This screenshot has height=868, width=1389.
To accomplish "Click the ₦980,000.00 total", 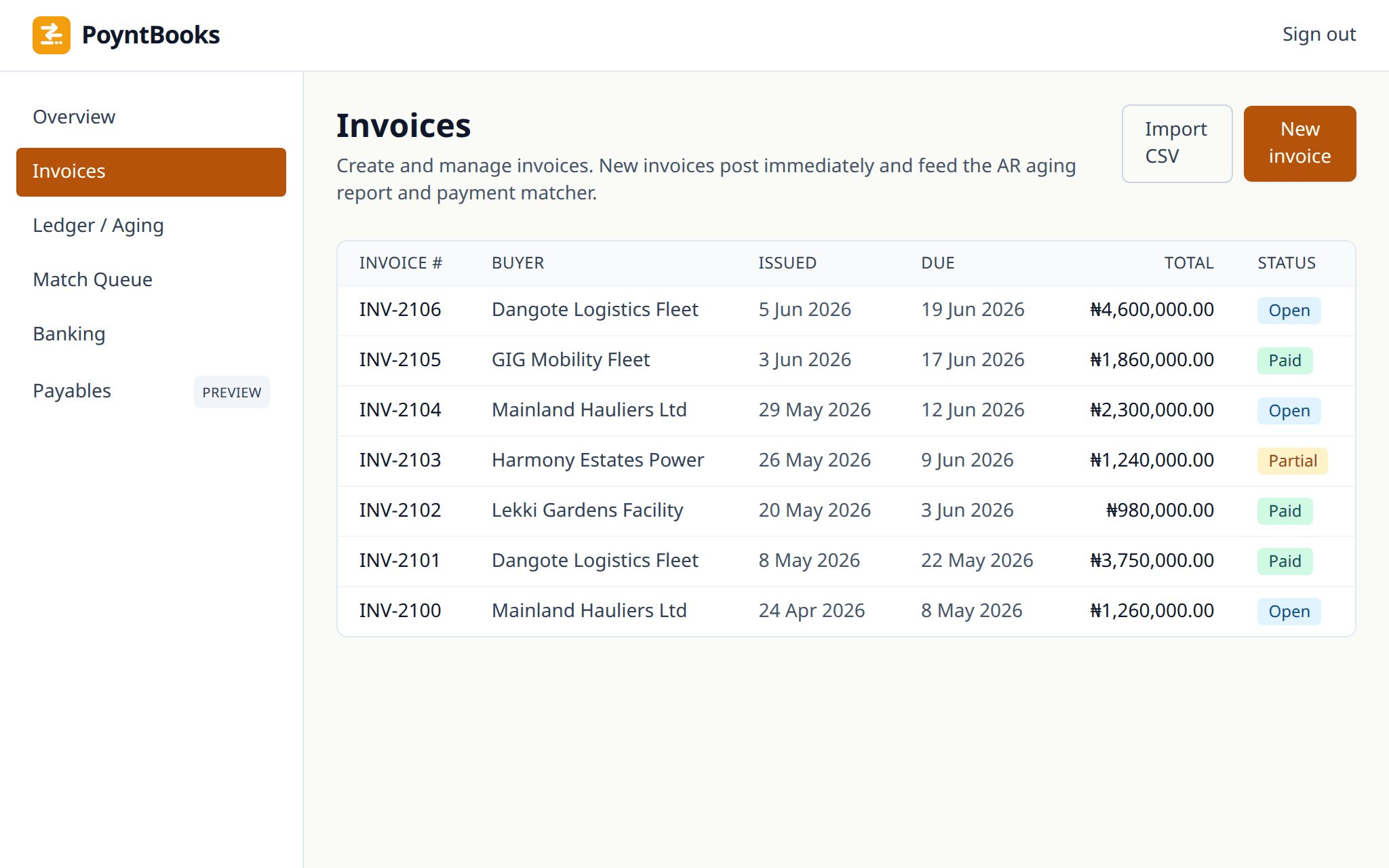I will pyautogui.click(x=1160, y=511).
